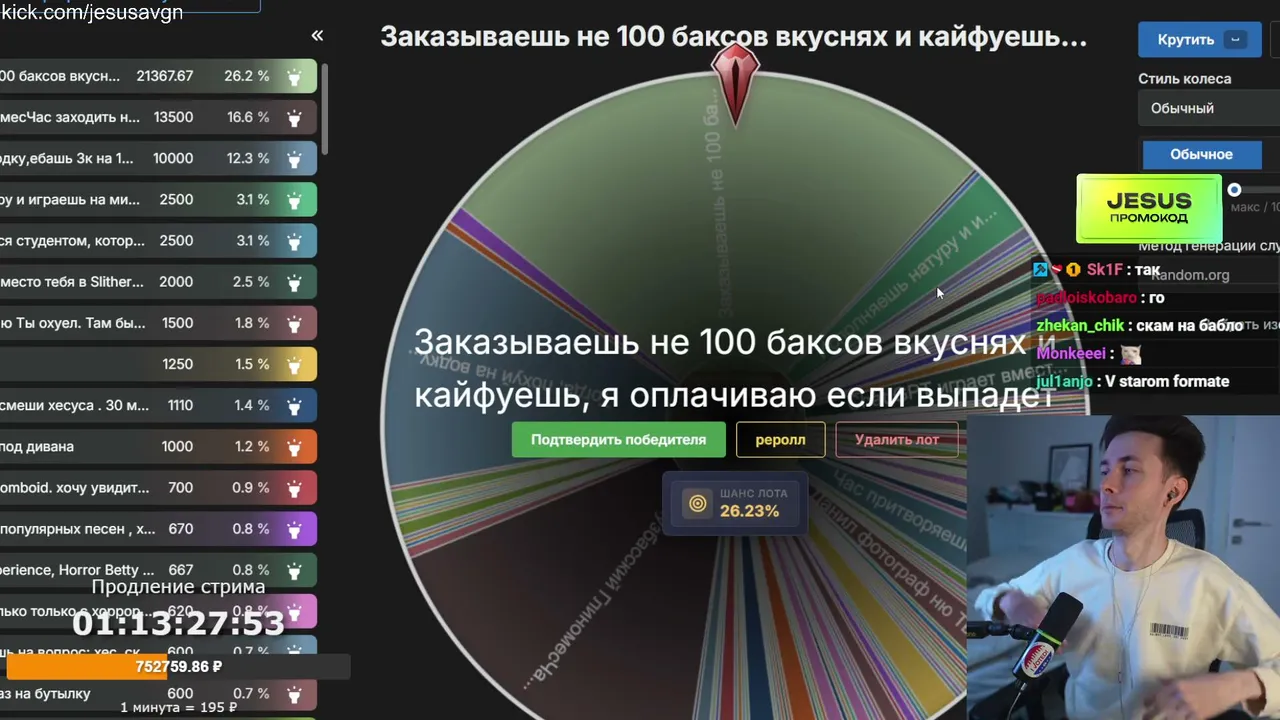Click the spotlight icon on the 620 lot
1280x720 pixels.
pyautogui.click(x=294, y=611)
